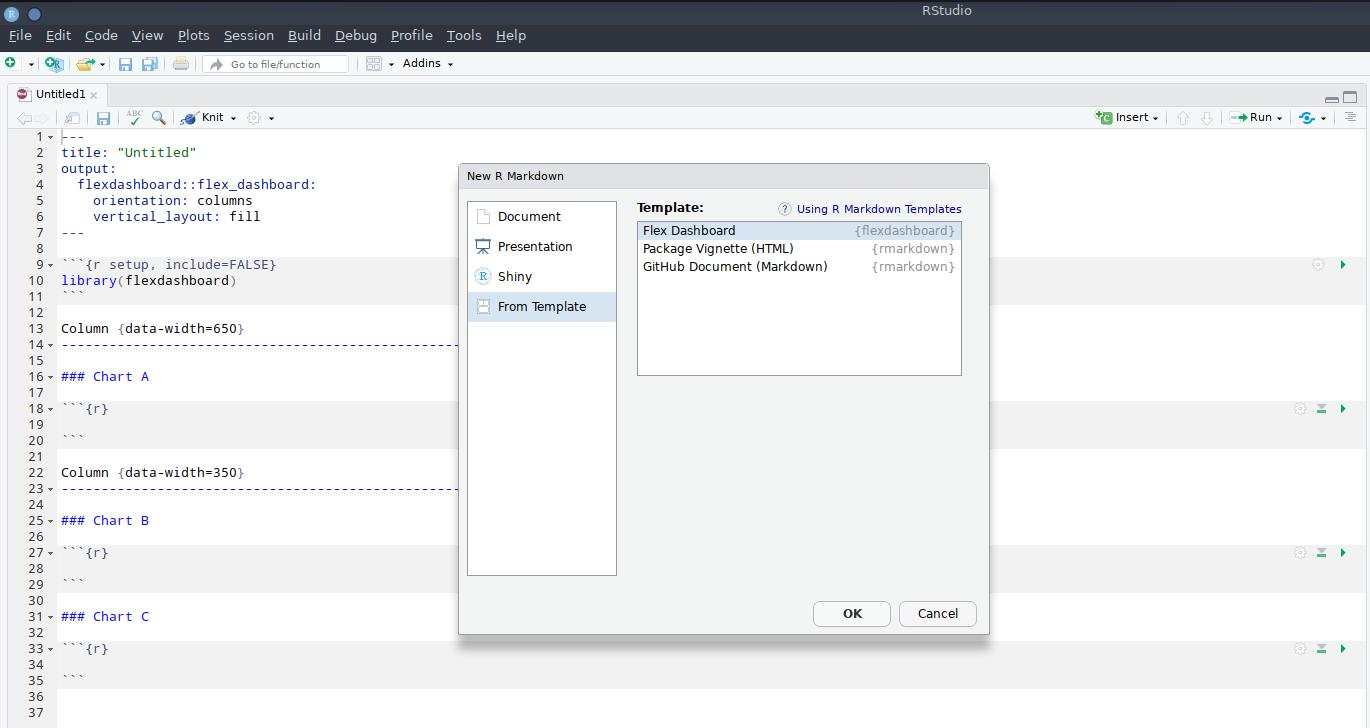Viewport: 1370px width, 728px height.
Task: Collapse the fold arrow at line 16
Action: 51,377
